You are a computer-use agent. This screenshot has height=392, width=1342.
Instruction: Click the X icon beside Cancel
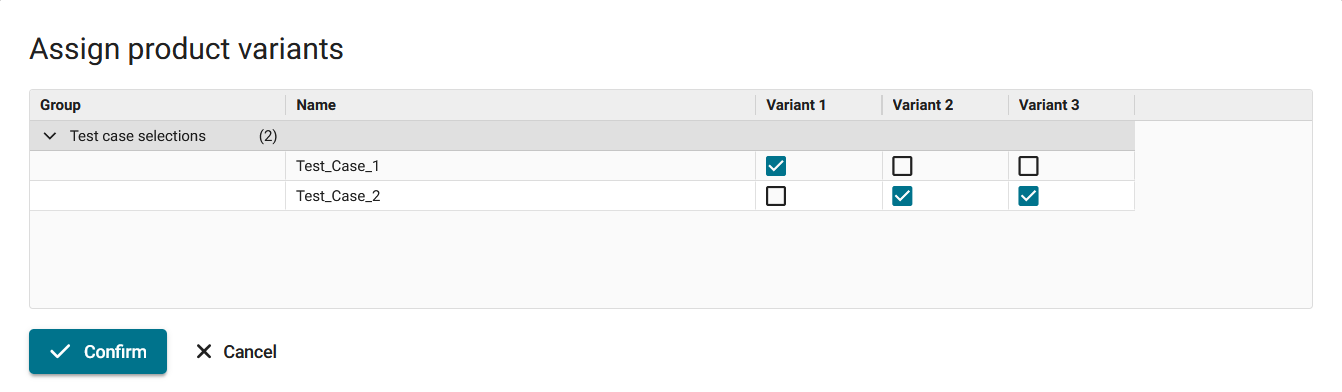pyautogui.click(x=204, y=351)
